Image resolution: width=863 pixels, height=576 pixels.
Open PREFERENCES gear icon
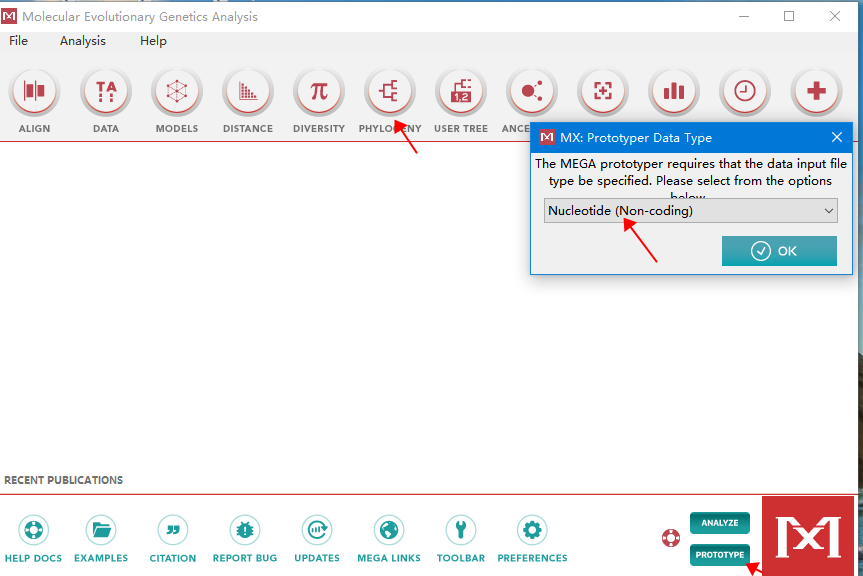(532, 530)
